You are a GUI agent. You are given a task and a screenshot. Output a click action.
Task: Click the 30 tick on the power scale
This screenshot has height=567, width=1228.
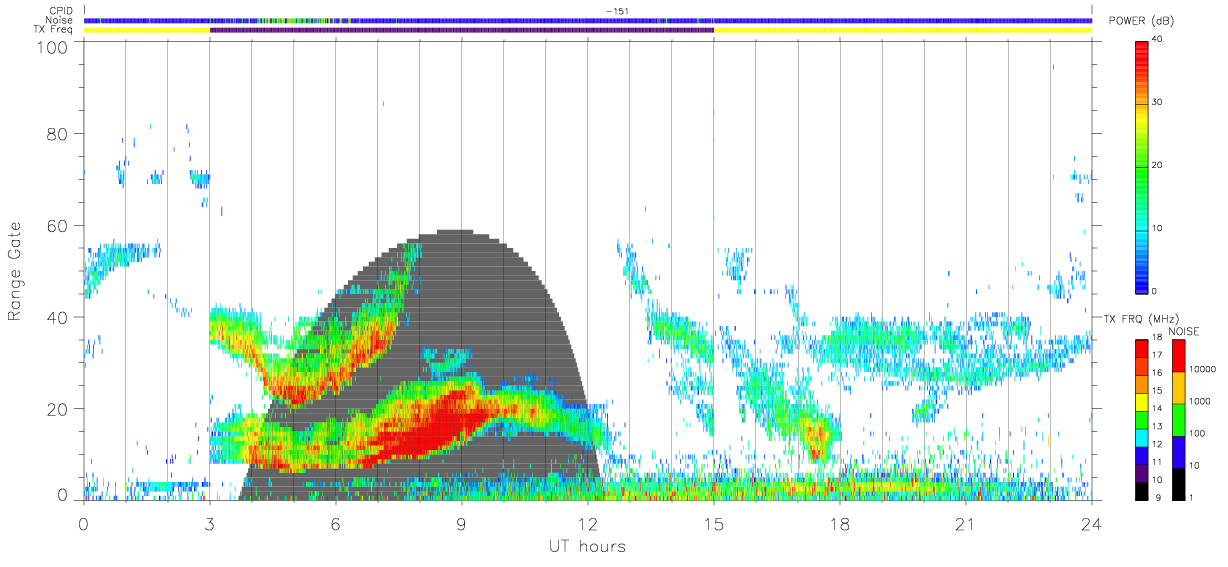coord(1156,102)
